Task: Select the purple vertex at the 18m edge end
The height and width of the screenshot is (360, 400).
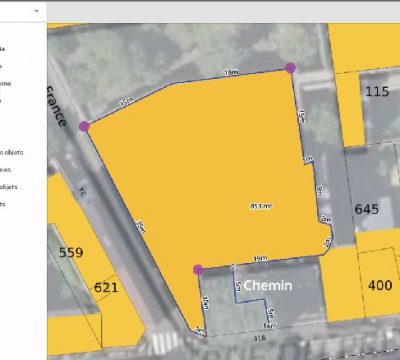Action: click(290, 68)
